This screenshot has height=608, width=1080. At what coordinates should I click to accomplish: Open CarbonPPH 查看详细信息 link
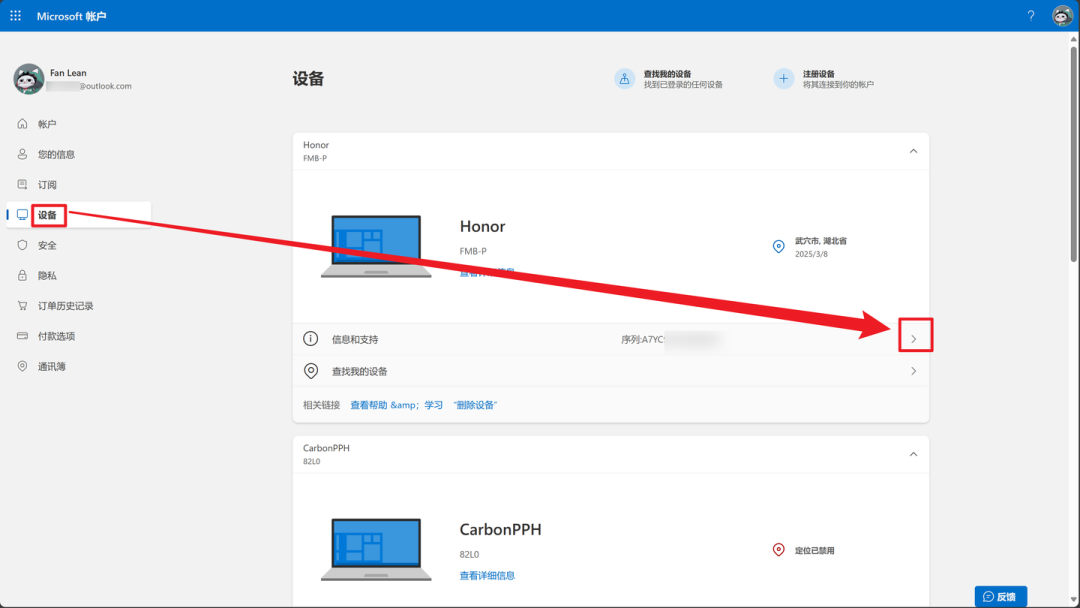[487, 576]
